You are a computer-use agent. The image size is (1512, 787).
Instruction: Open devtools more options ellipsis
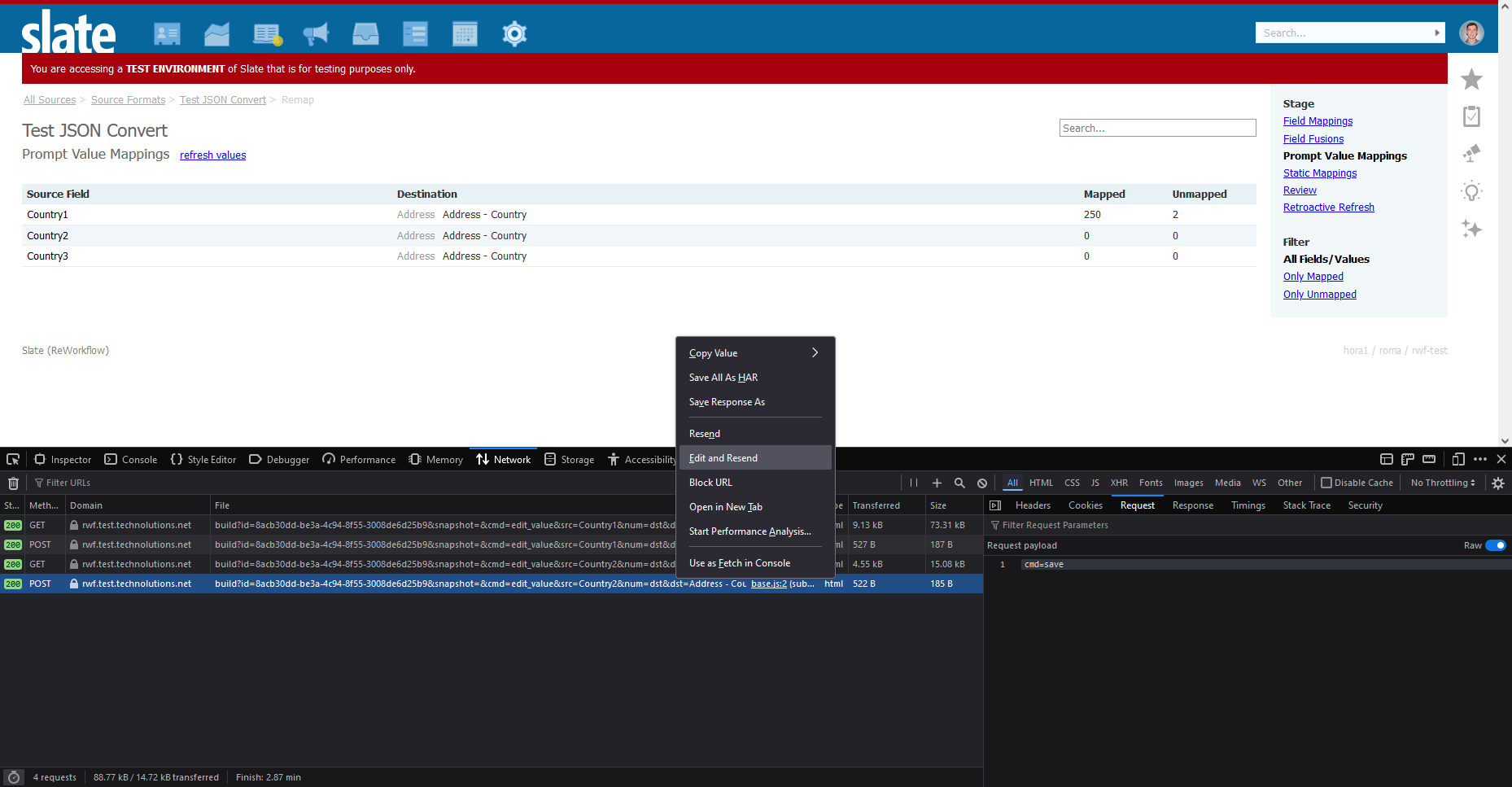tap(1480, 459)
